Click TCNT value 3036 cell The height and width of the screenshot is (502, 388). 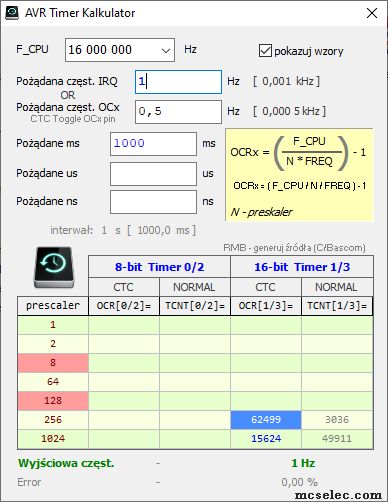click(337, 420)
